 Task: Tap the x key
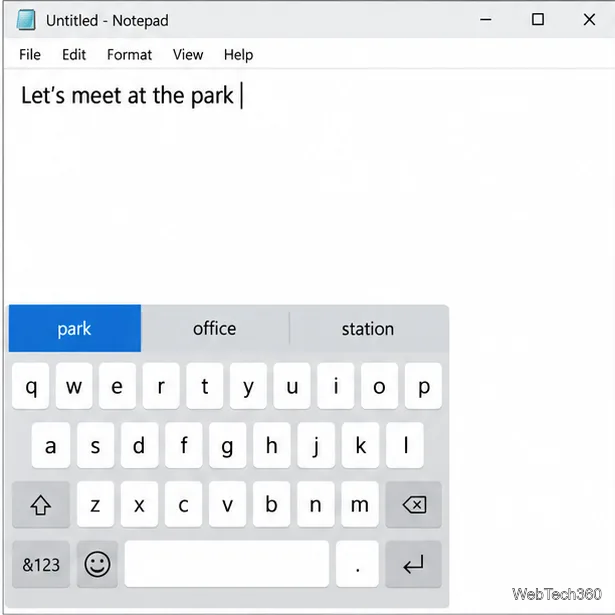tap(139, 505)
